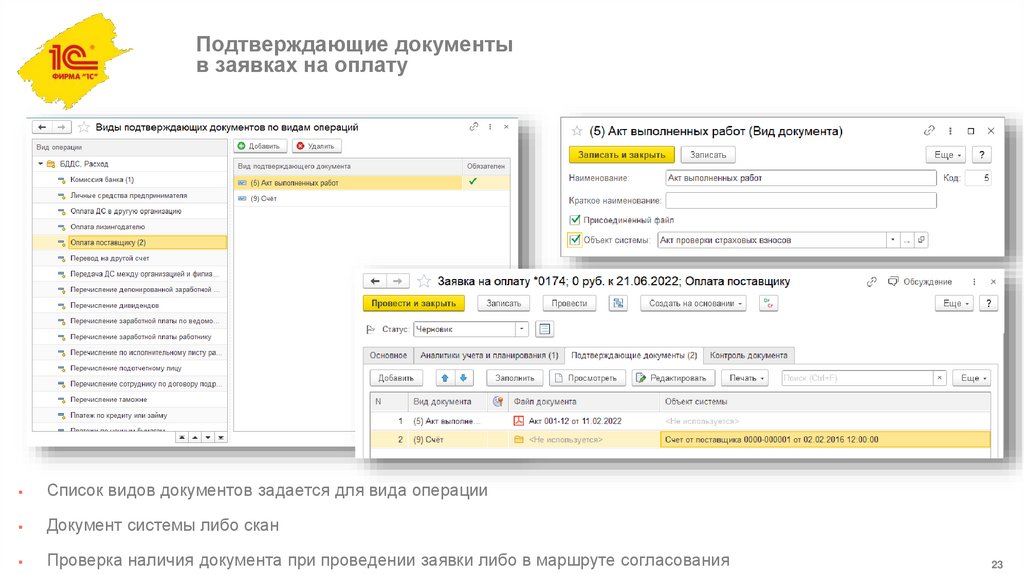Click the Обязателен column header
This screenshot has width=1024, height=574.
[x=486, y=166]
